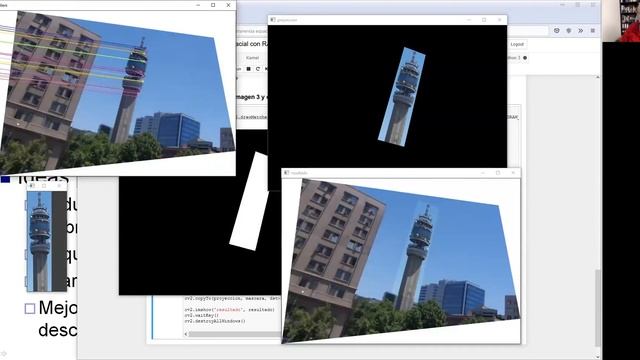Click the code cell's horizontal scrollbar
640x360 pixels.
(x=235, y=334)
